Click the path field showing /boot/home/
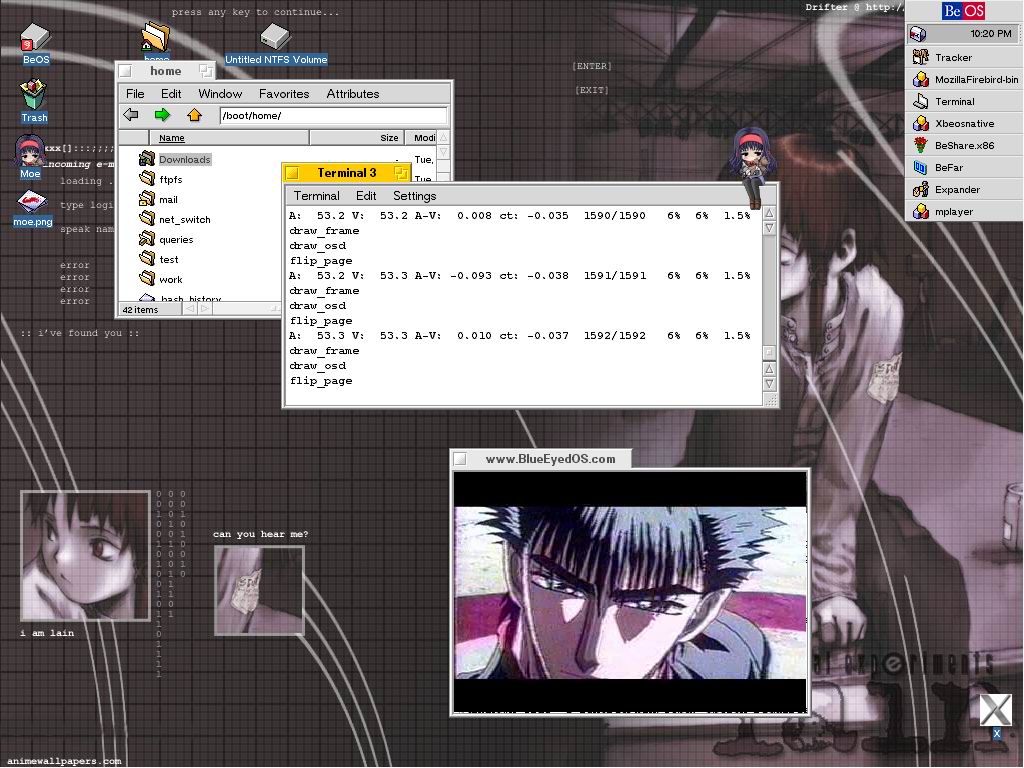Screen dimensions: 1024x768 click(332, 116)
